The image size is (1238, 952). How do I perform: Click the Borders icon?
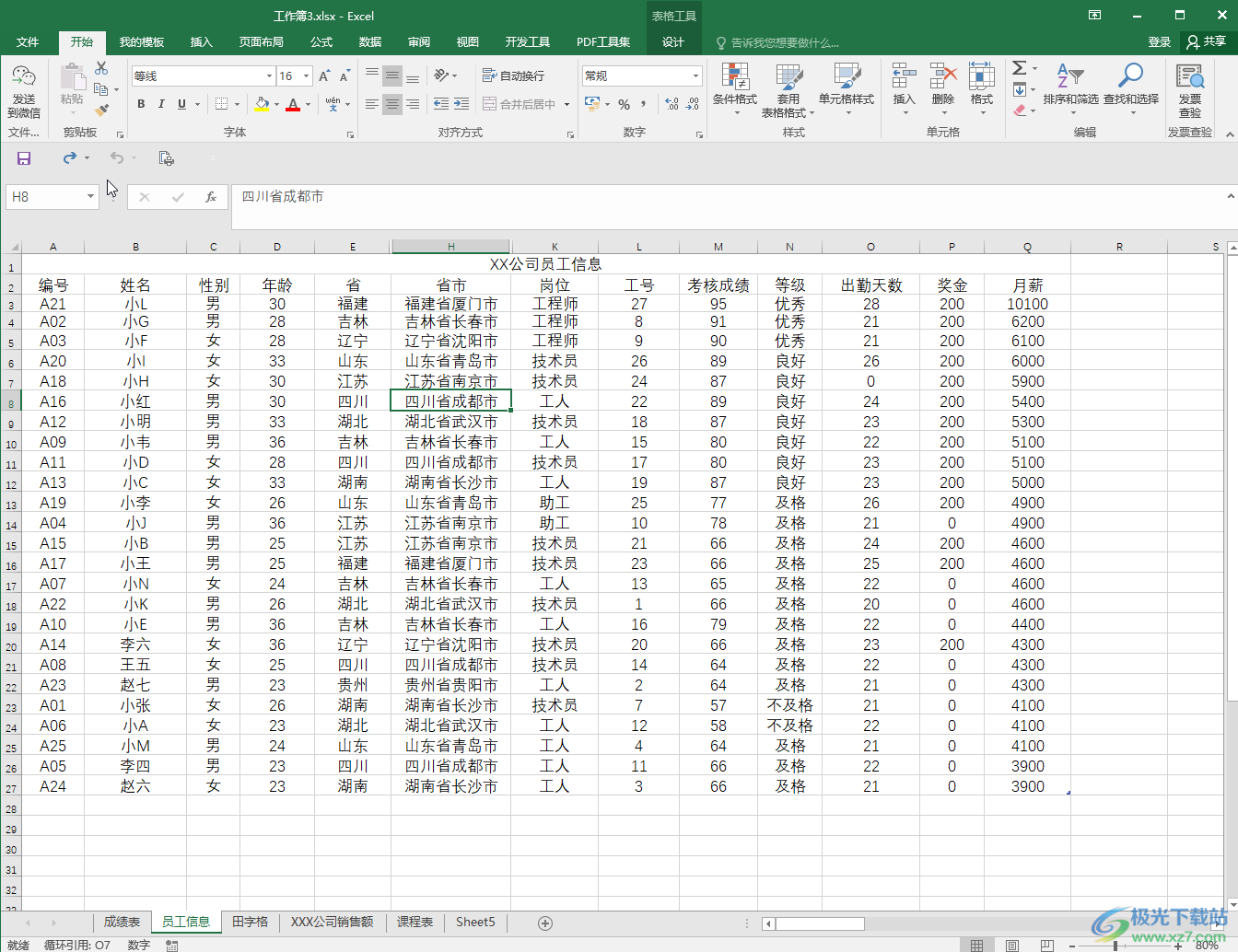point(222,104)
